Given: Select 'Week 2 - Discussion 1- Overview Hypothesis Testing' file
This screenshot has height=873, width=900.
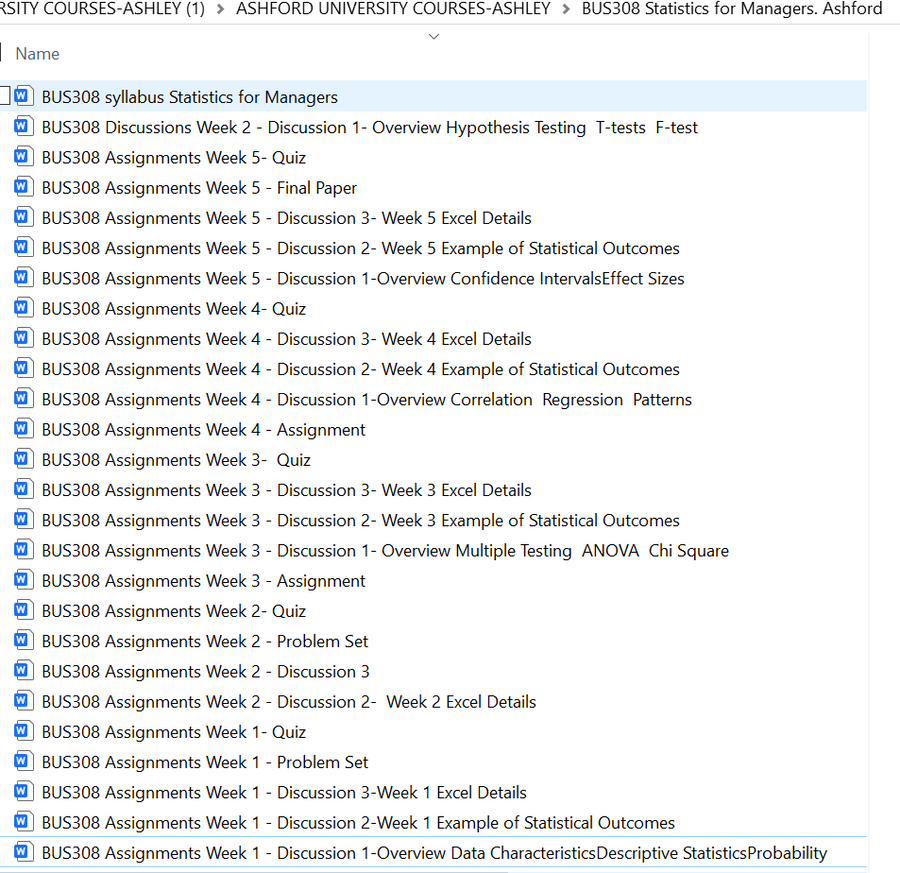Looking at the screenshot, I should point(370,127).
